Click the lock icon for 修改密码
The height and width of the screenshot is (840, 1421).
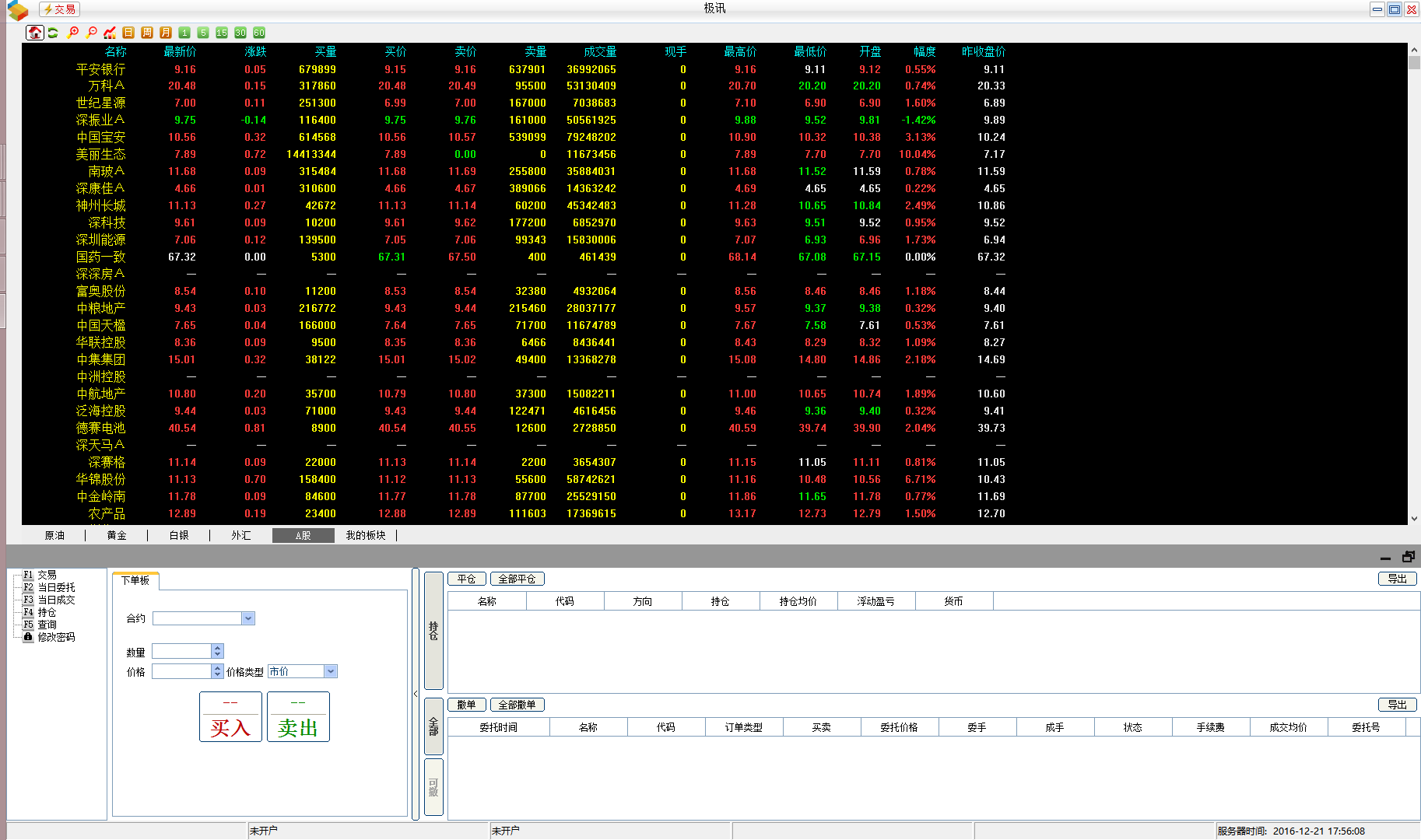point(28,637)
